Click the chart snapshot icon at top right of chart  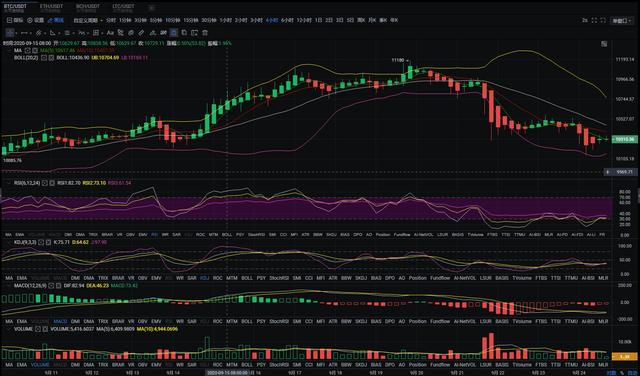[x=604, y=44]
